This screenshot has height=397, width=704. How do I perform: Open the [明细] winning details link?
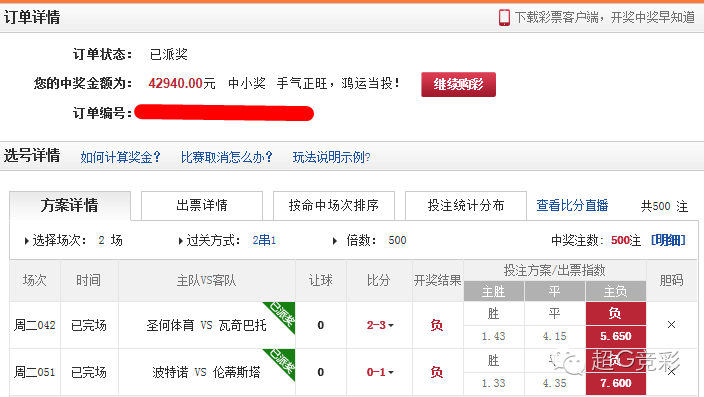tap(668, 240)
